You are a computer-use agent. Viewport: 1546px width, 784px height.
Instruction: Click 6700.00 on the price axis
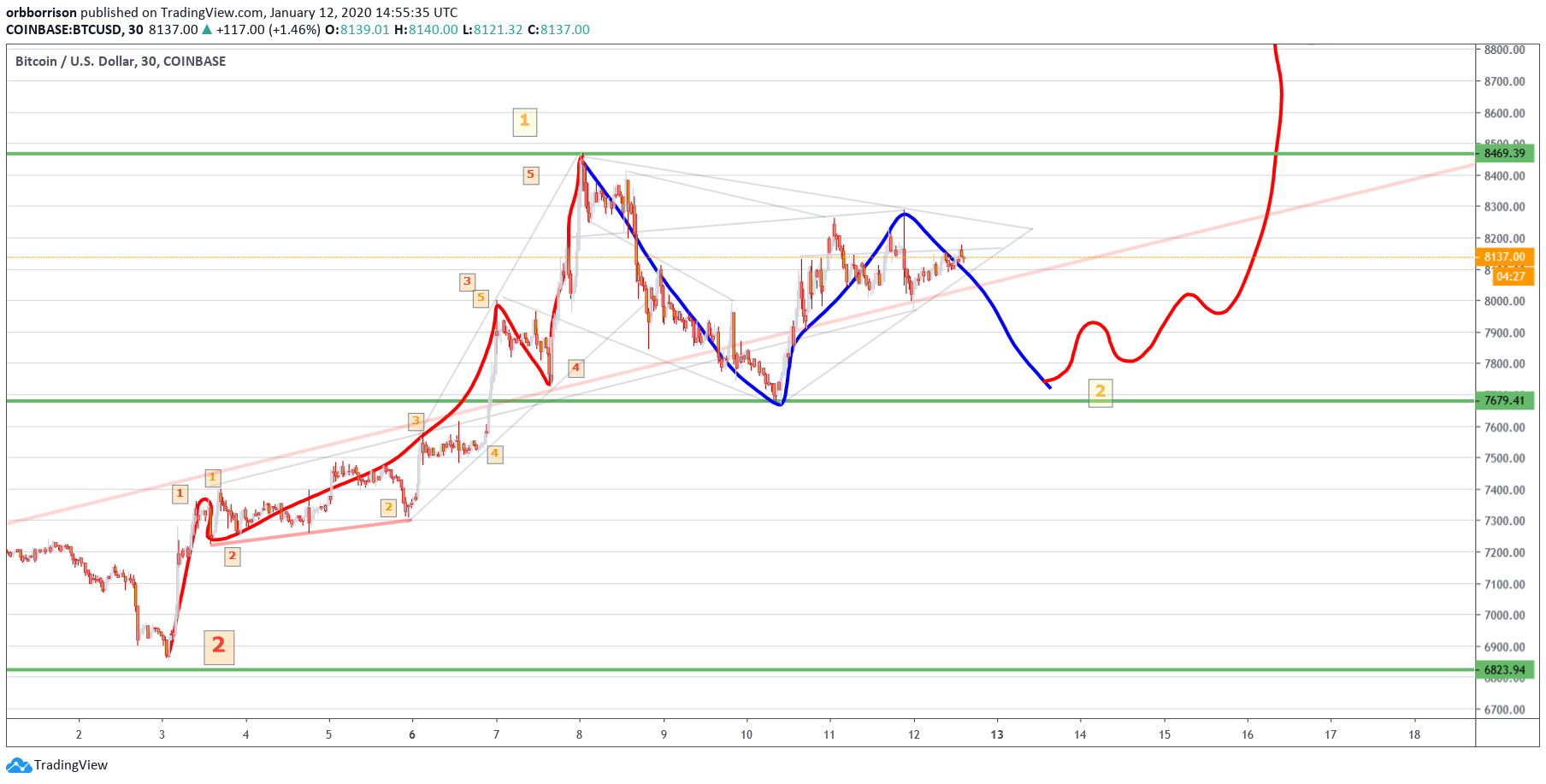click(1504, 710)
